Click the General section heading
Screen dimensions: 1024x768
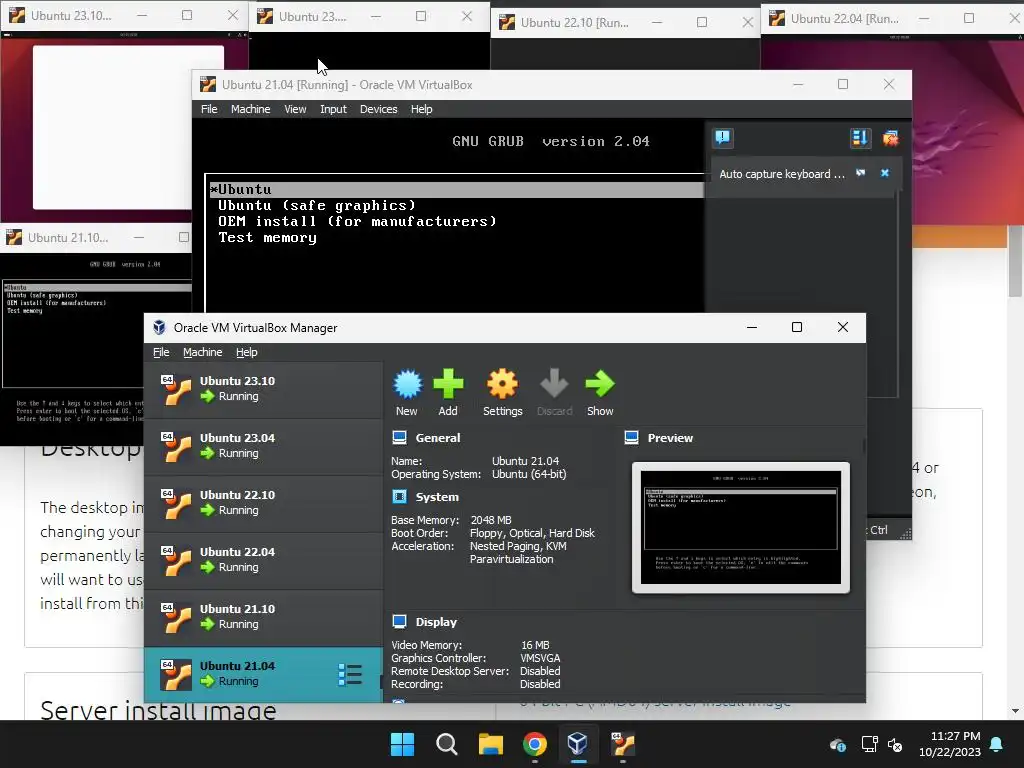[x=438, y=438]
